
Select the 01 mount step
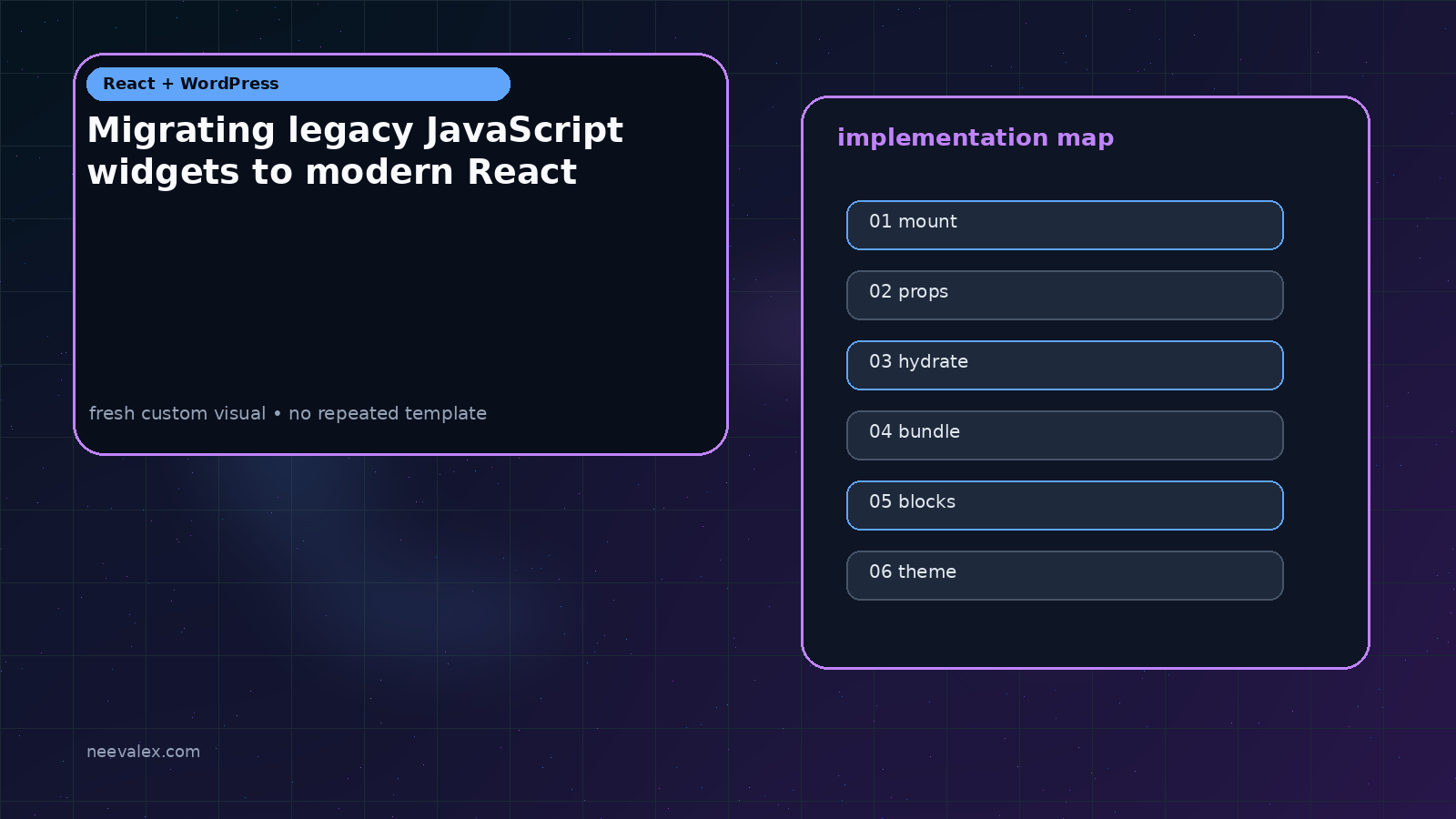[1065, 225]
